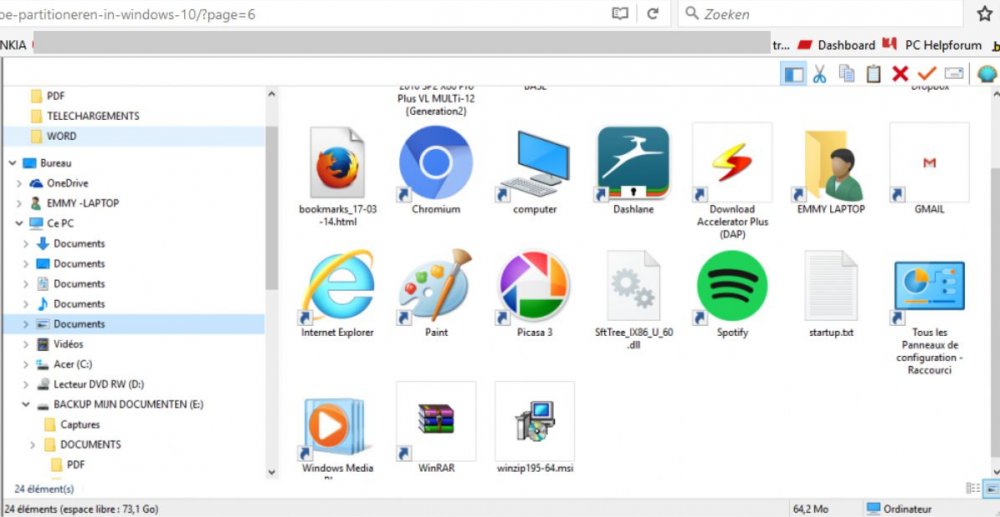Select BACKUP MIJN DOCUMENTEN (E:) drive
This screenshot has width=1000, height=517.
(128, 405)
